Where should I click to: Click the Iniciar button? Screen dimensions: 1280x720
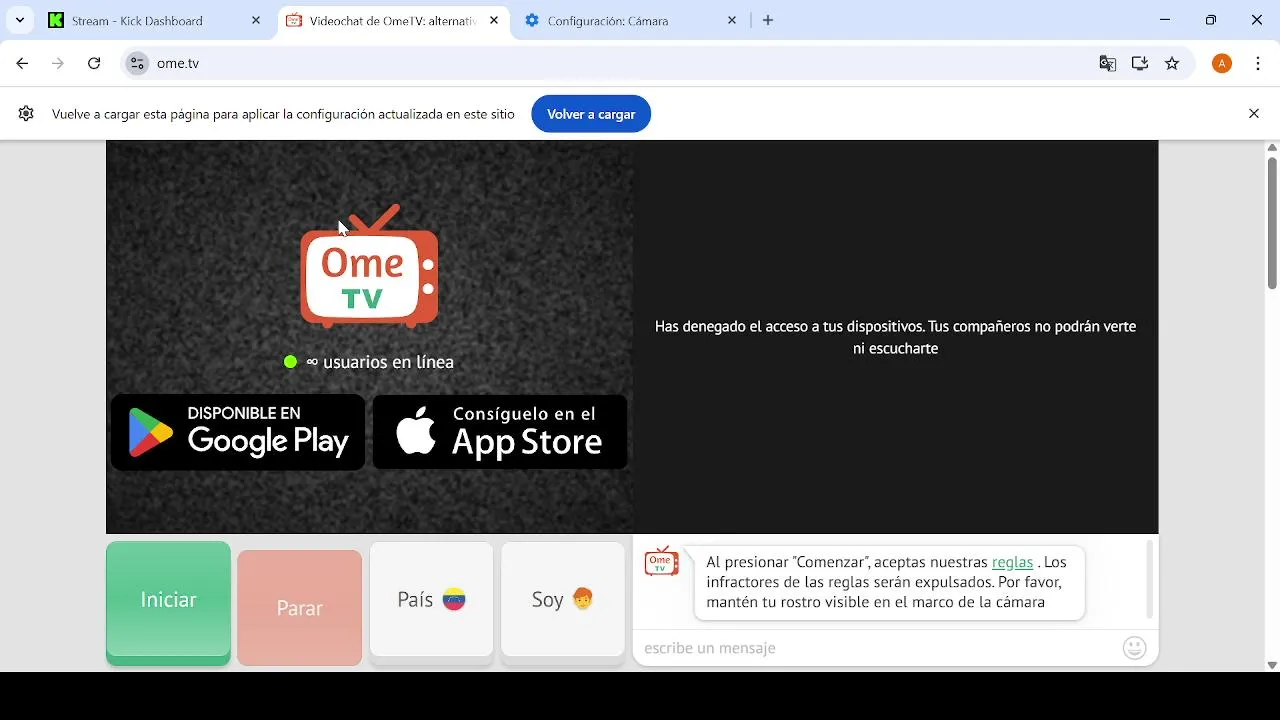168,603
